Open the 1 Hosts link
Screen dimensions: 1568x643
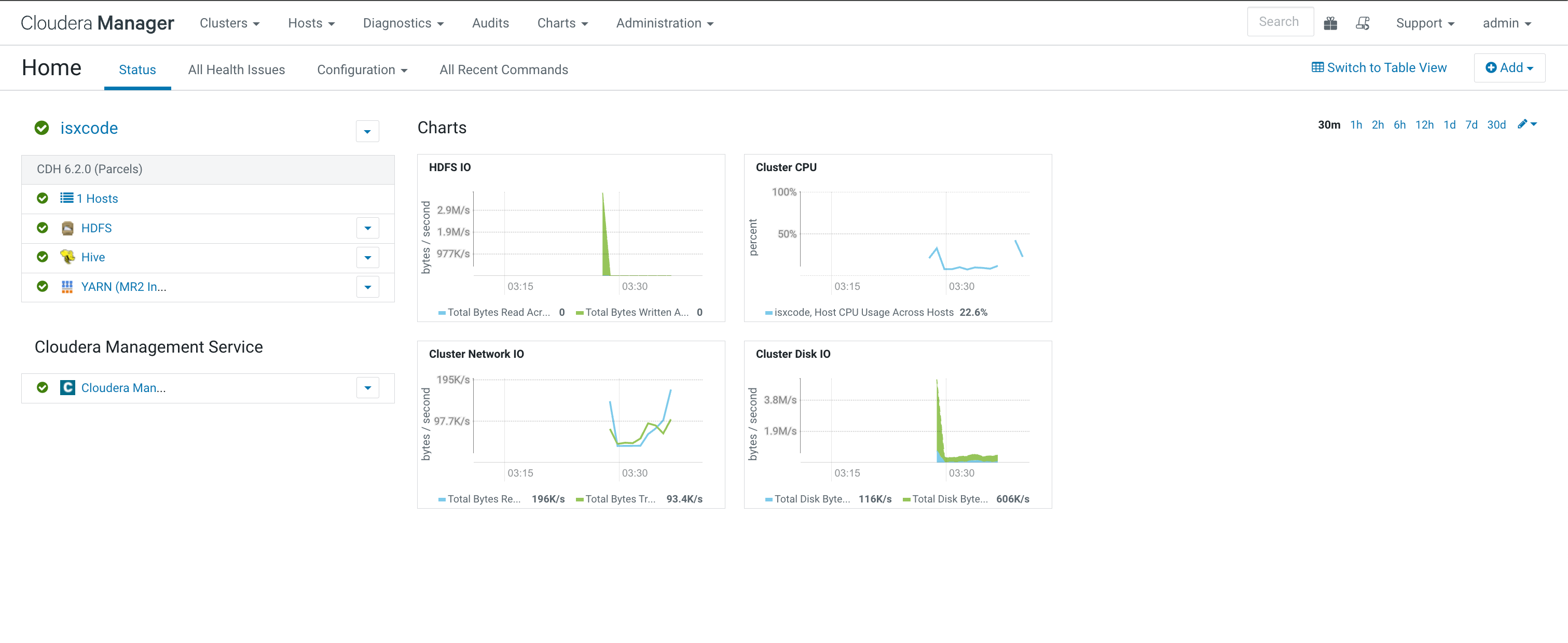(x=98, y=198)
